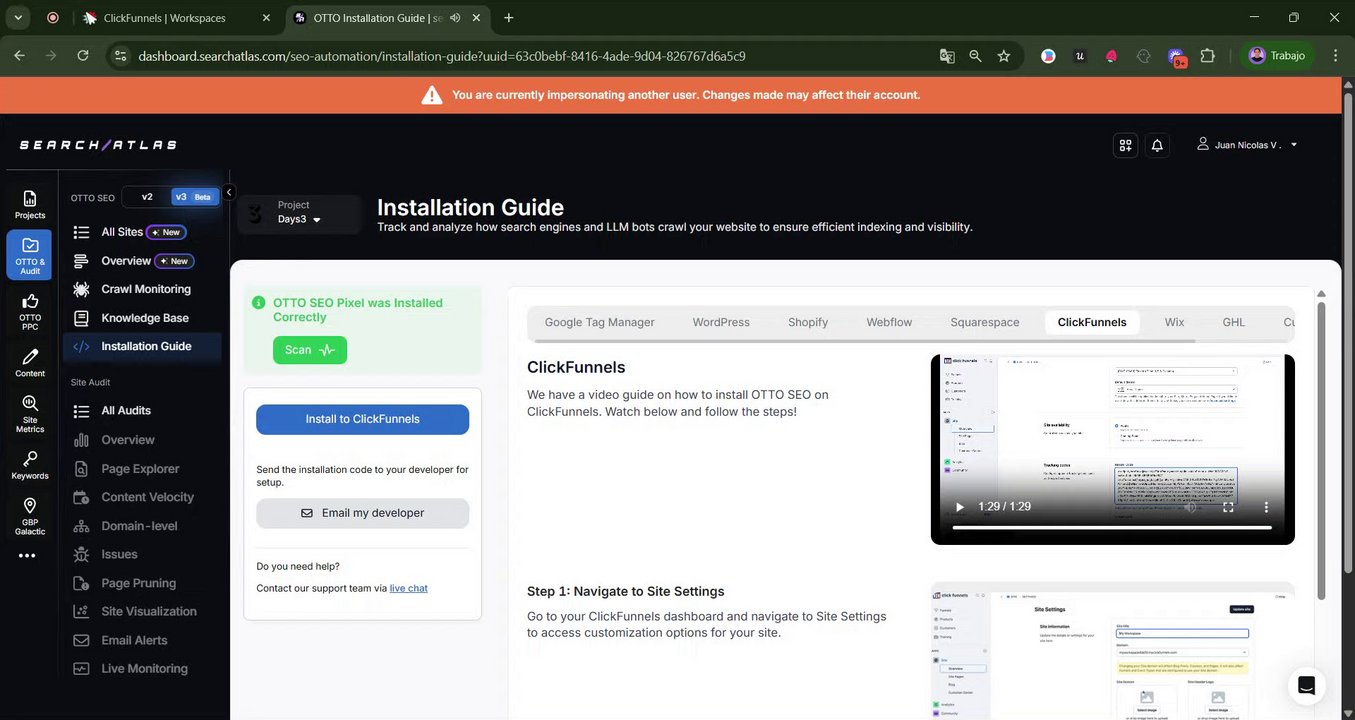Open browser zoom magnifier icon
1355x720 pixels.
tap(975, 56)
